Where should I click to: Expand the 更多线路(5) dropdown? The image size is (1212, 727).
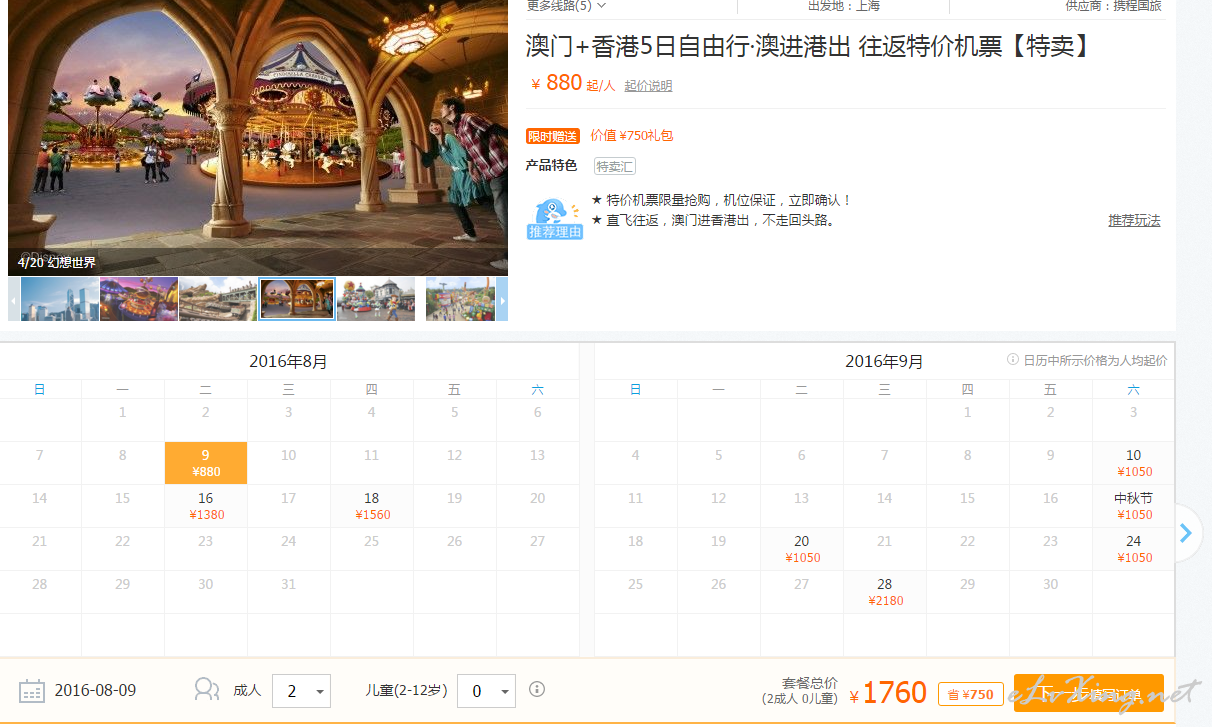[566, 6]
